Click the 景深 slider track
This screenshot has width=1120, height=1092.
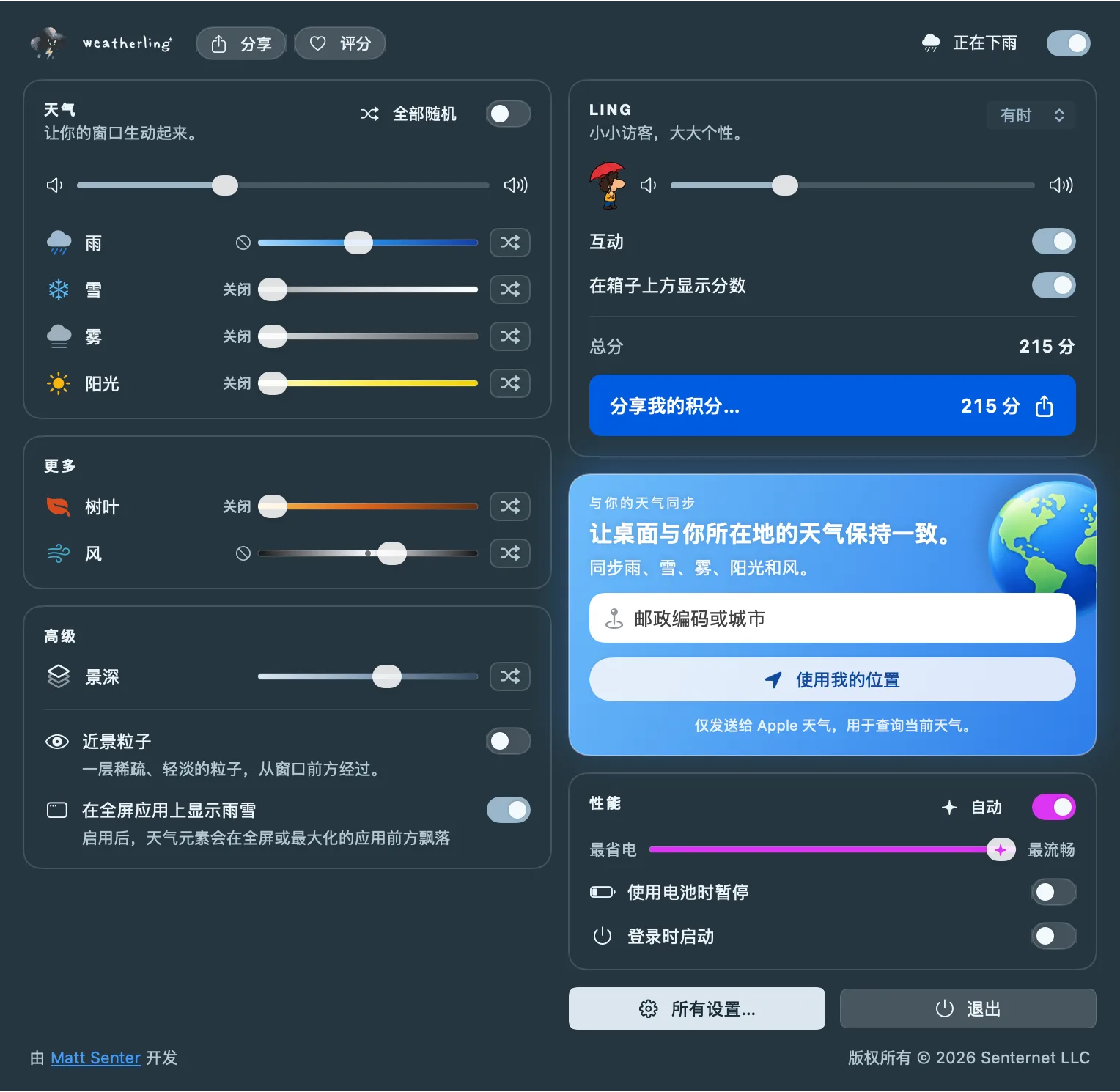368,676
